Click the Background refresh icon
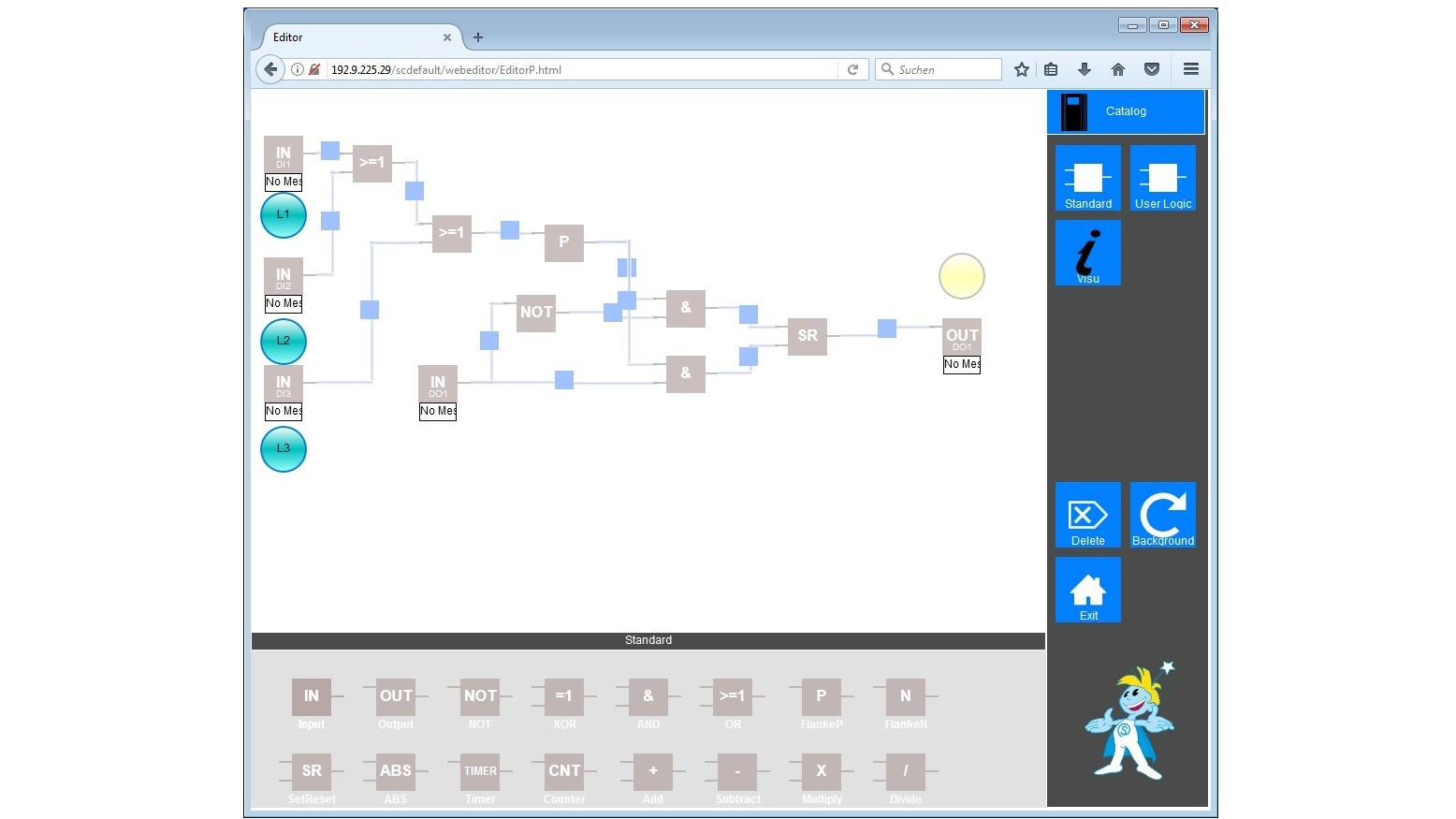1456x819 pixels. (x=1162, y=515)
